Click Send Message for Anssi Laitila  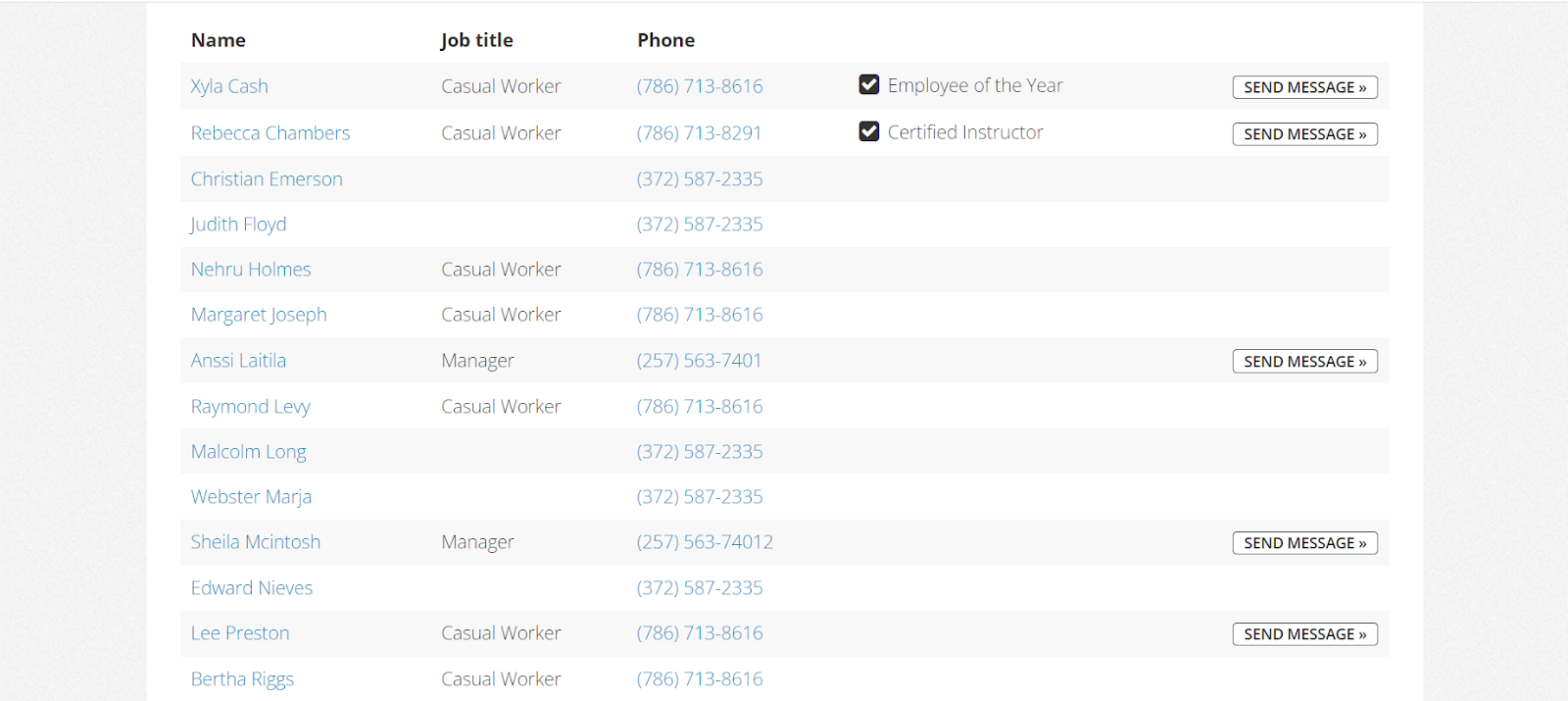coord(1304,361)
